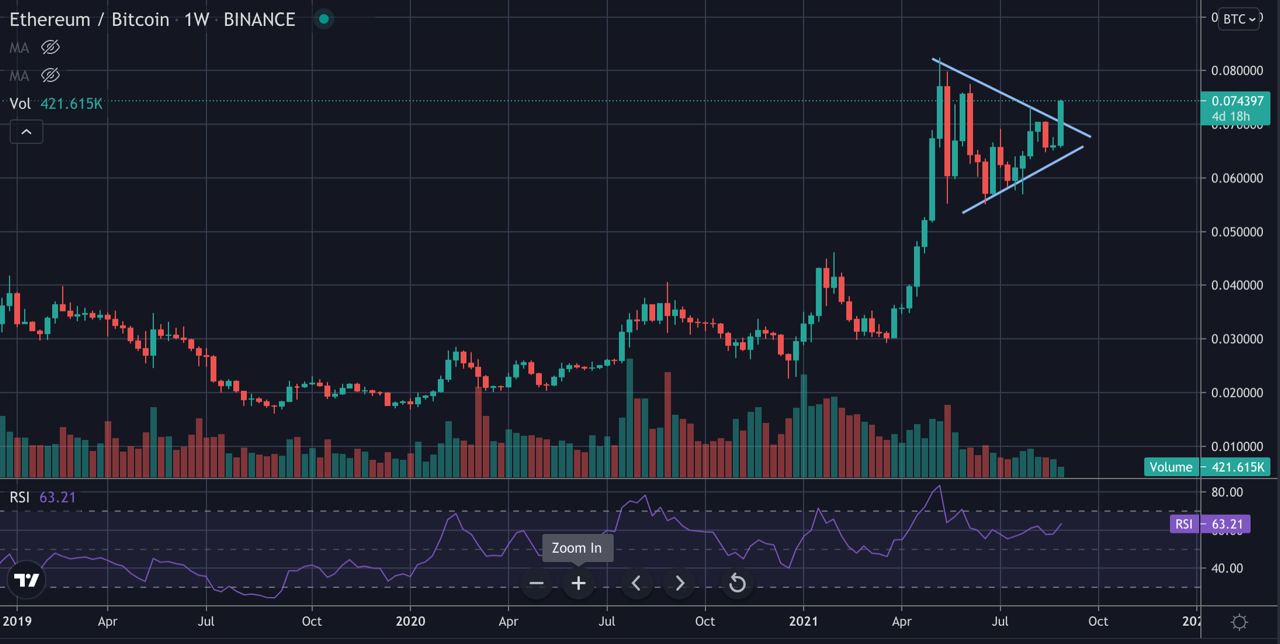This screenshot has height=644, width=1280.
Task: Click the 2019 time axis label
Action: [x=19, y=621]
